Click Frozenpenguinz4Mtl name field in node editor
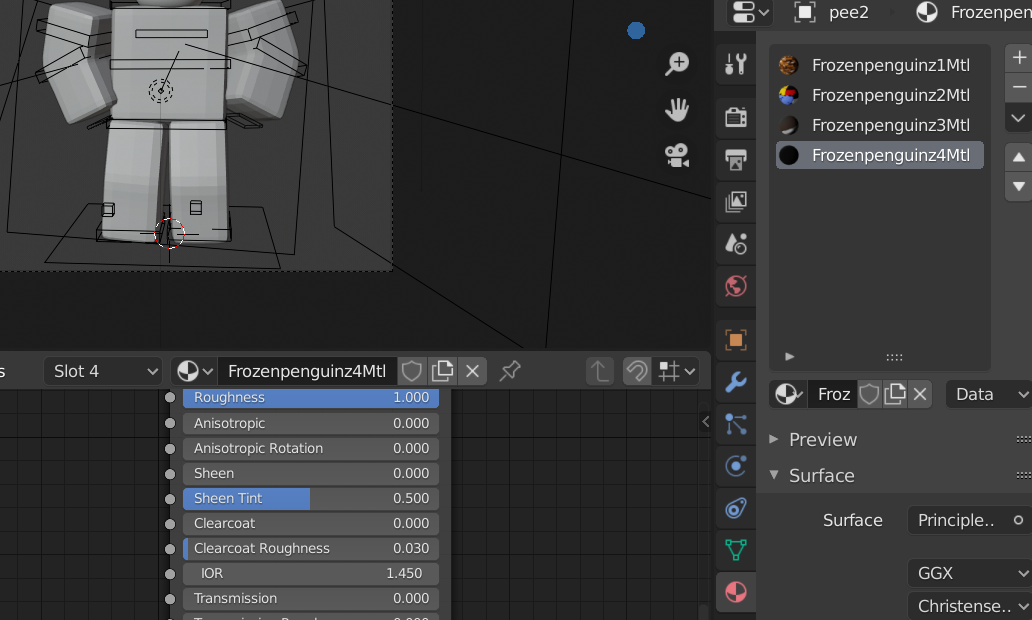 click(x=307, y=371)
